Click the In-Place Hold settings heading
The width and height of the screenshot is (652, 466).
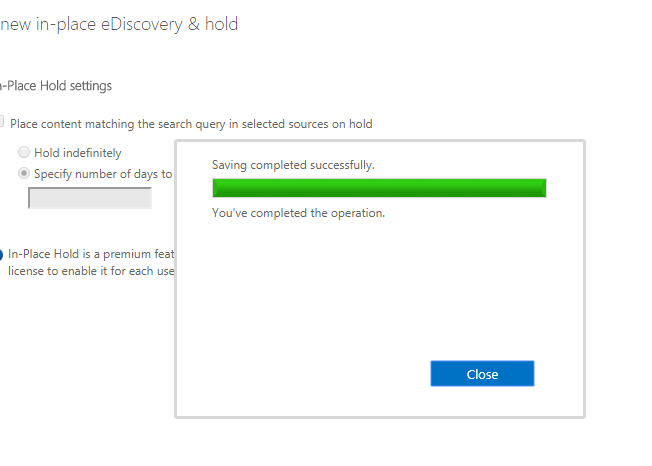(56, 86)
